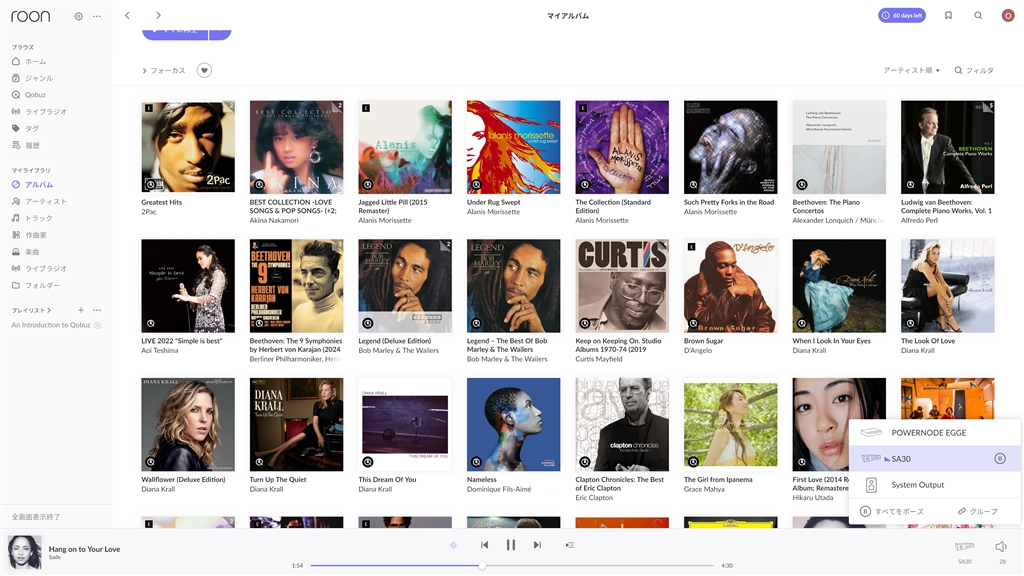Open Qobuz in the sidebar

pyautogui.click(x=35, y=95)
